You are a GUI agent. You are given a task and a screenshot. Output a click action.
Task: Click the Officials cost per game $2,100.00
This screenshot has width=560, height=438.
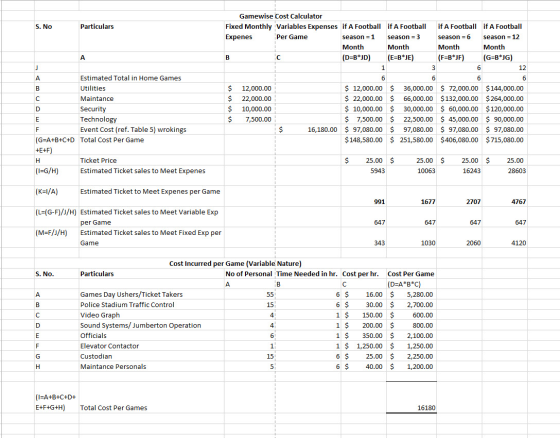(x=411, y=335)
